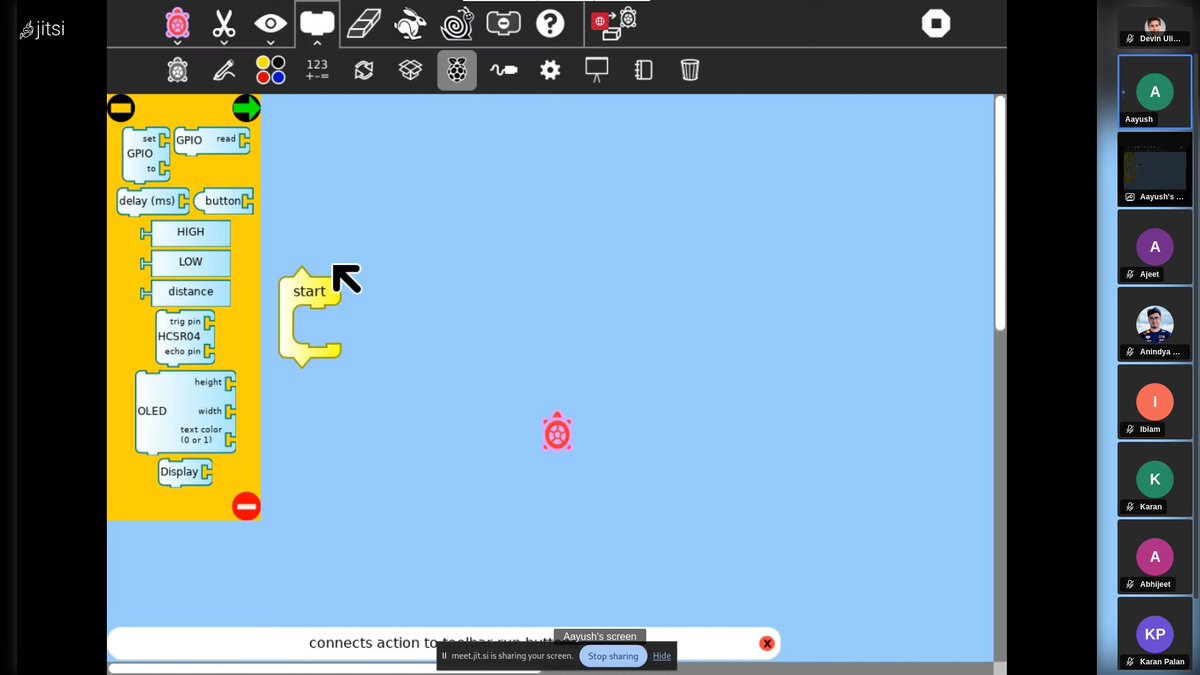Select the Raspberry Pi palette icon
Screen dimensions: 1200x675
tap(457, 70)
